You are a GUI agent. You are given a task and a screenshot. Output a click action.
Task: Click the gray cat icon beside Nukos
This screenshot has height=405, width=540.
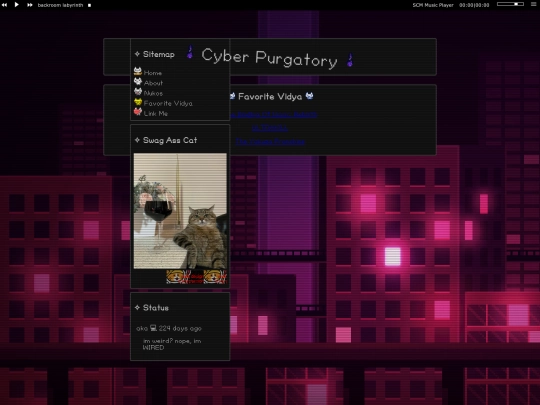[138, 92]
